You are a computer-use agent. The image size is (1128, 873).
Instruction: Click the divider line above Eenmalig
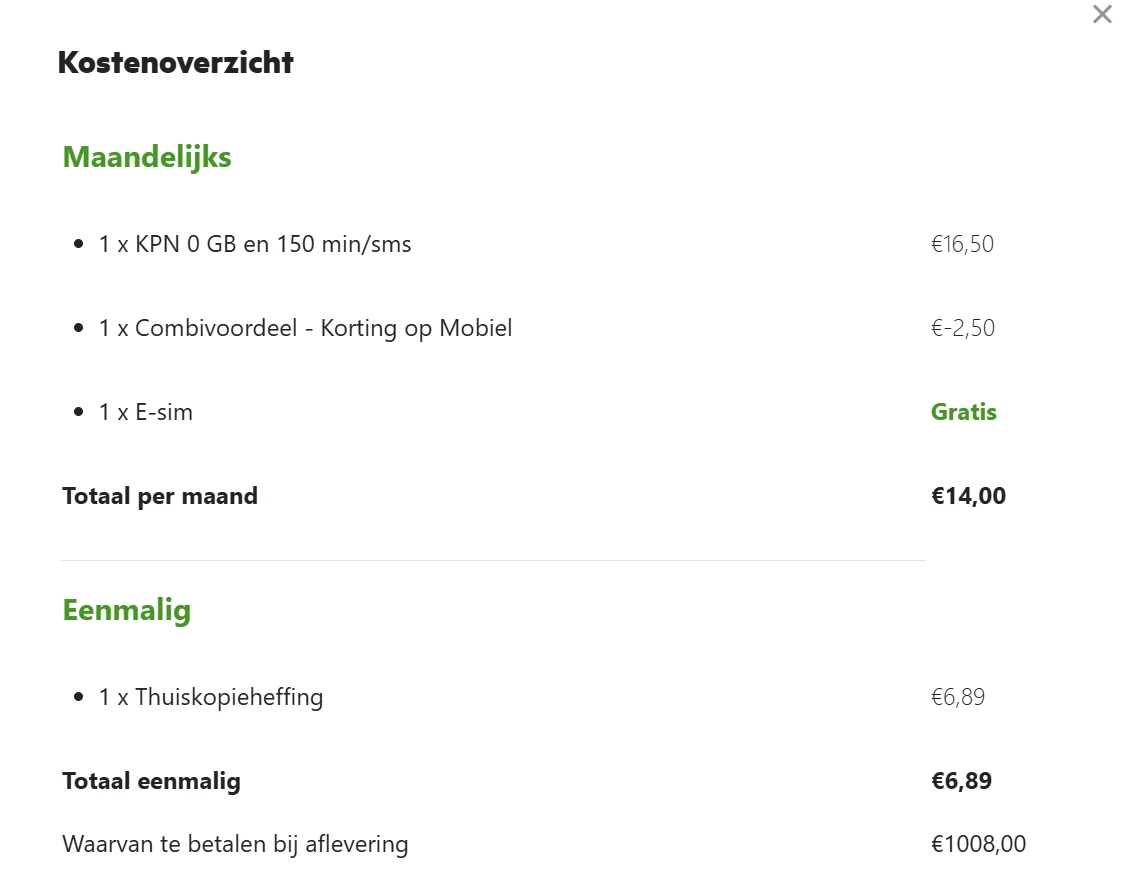[x=492, y=561]
